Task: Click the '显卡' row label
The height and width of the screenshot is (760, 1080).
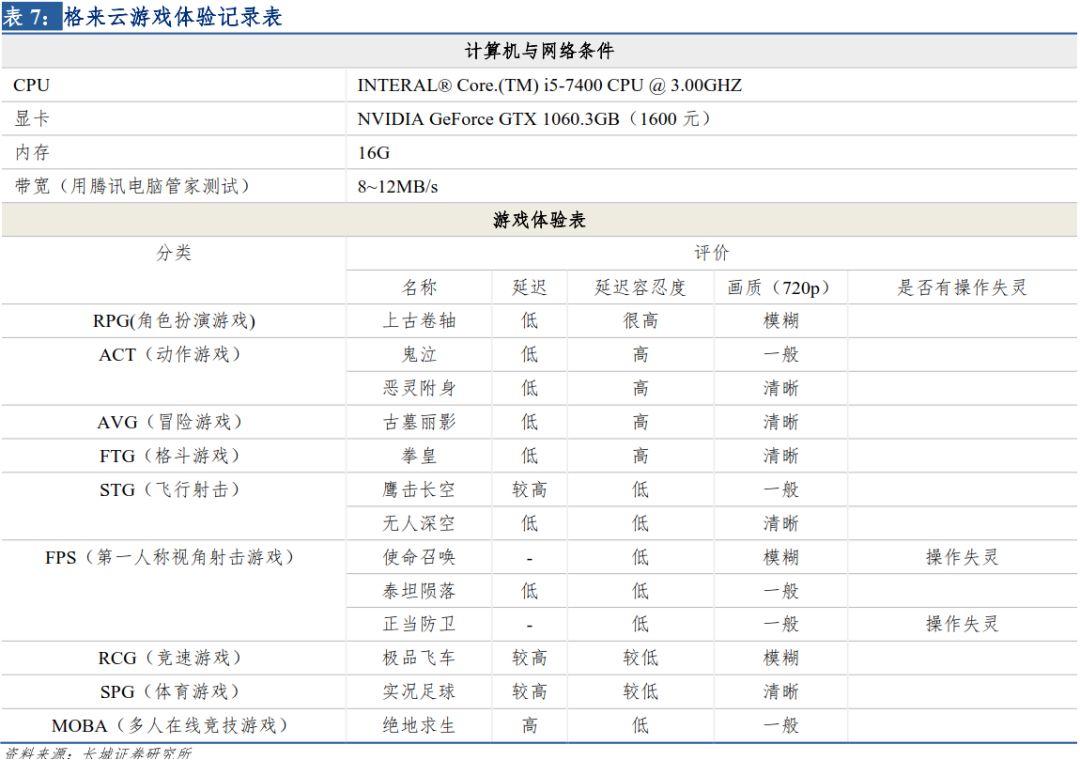Action: pos(32,119)
